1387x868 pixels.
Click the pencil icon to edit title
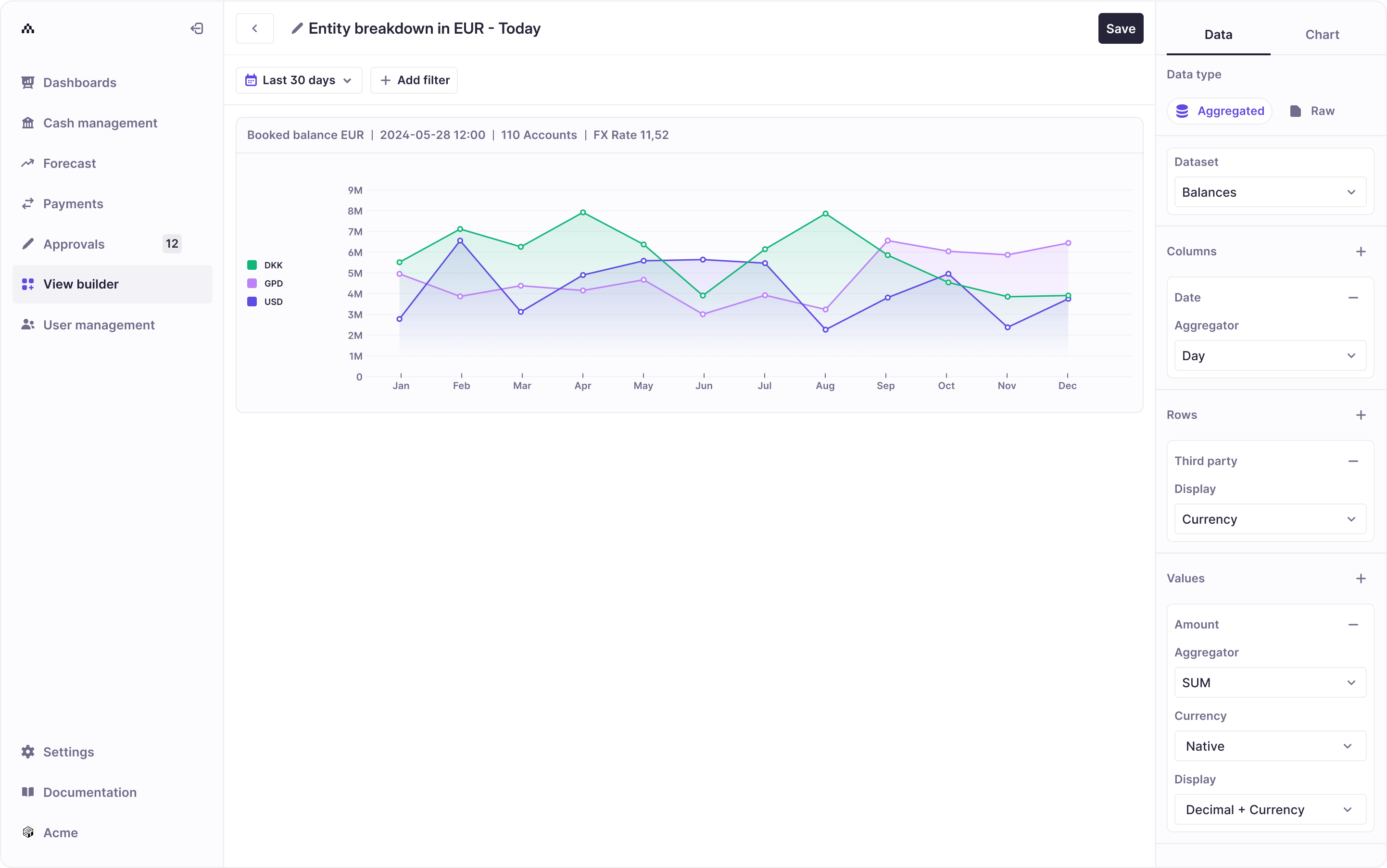tap(297, 29)
